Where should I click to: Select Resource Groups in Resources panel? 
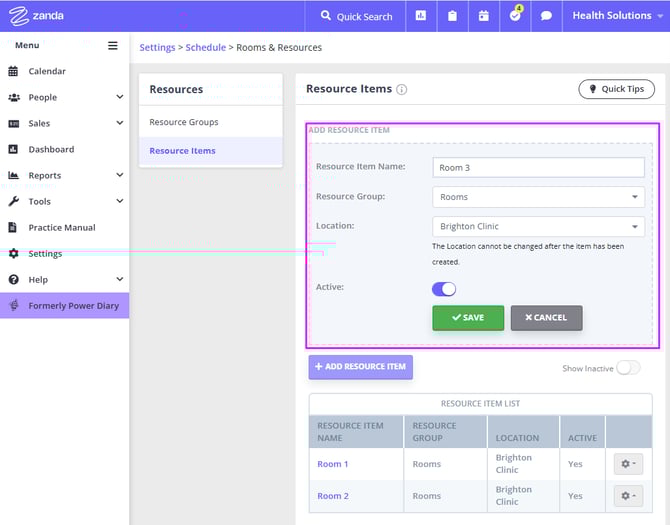coord(184,122)
